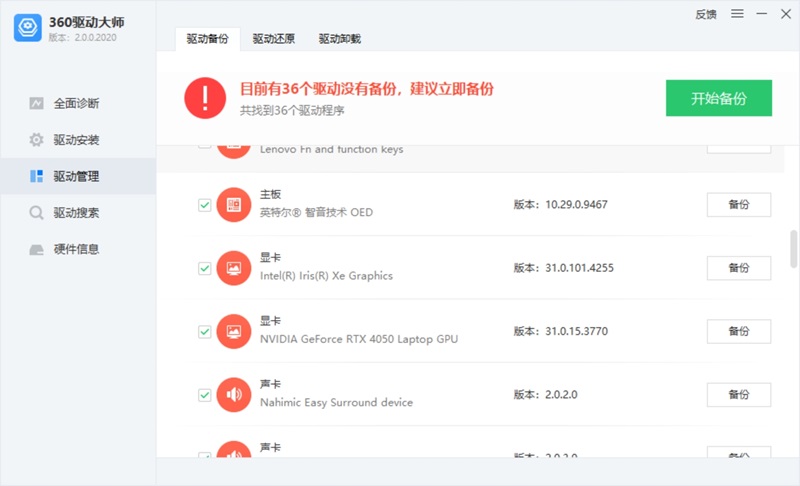This screenshot has width=800, height=486.
Task: Uncheck the 主板 英特尔 driver checkbox
Action: (x=205, y=205)
